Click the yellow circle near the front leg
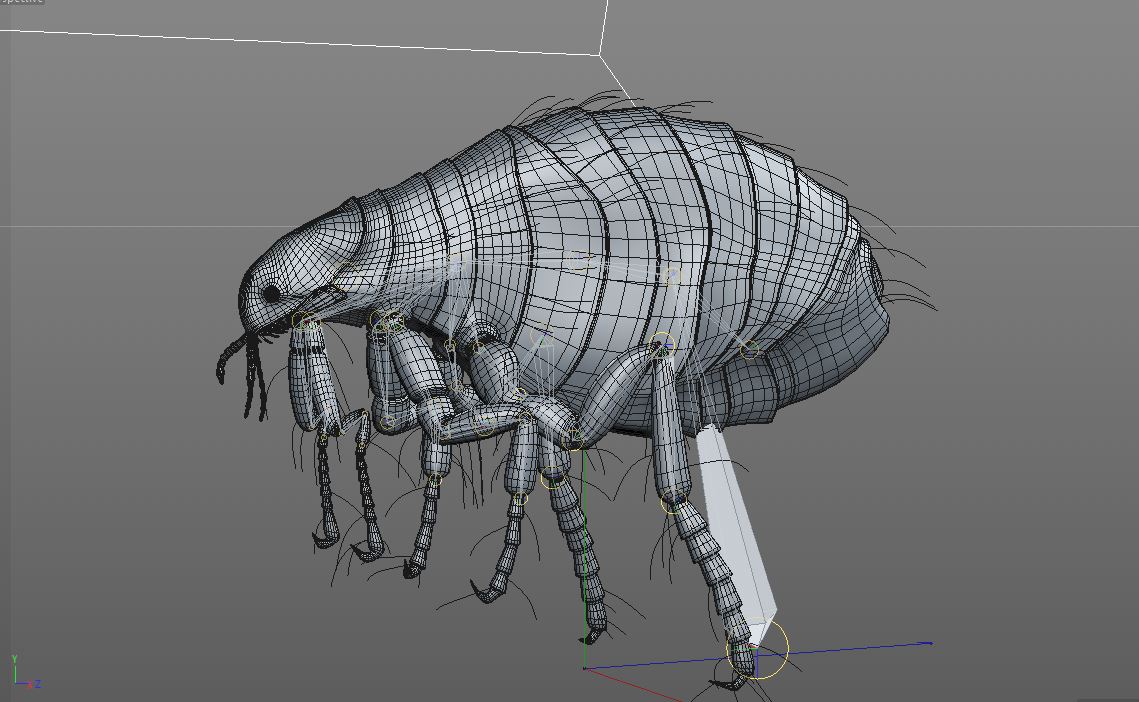Image resolution: width=1139 pixels, height=702 pixels. tap(302, 318)
